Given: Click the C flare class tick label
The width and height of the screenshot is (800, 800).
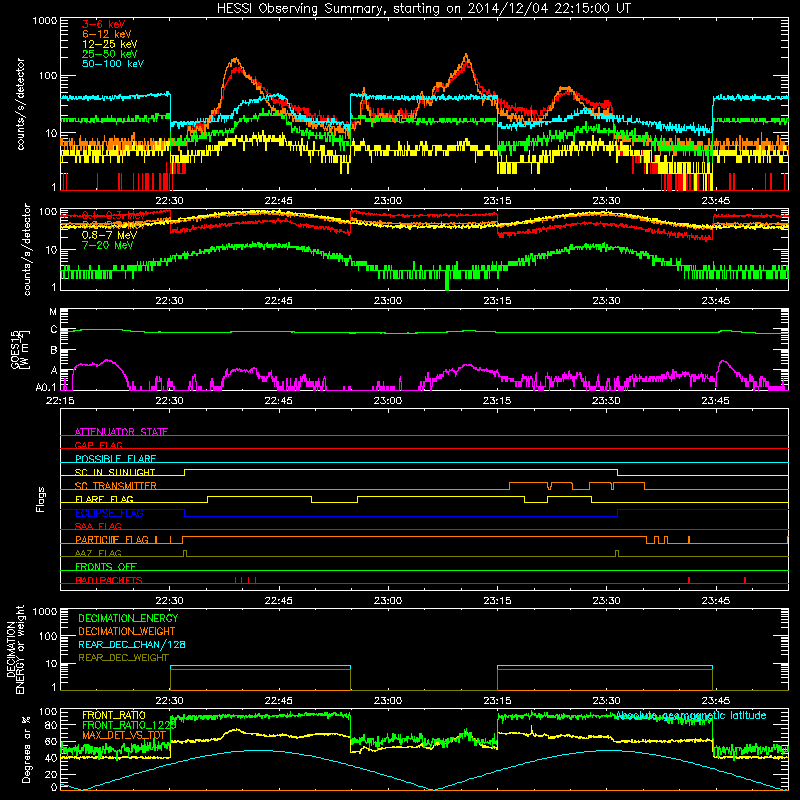Looking at the screenshot, I should [x=54, y=330].
